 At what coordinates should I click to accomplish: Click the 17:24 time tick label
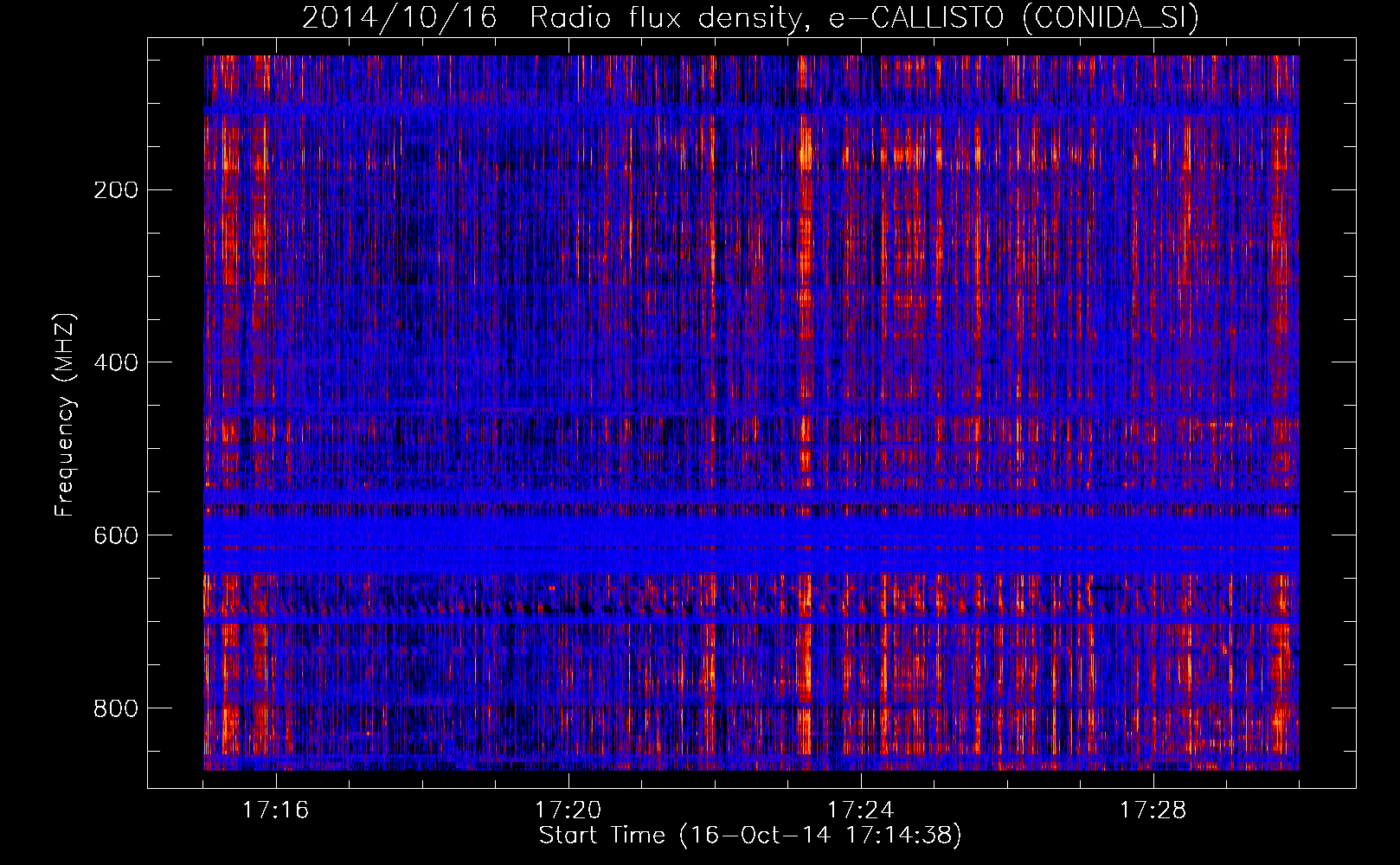point(860,810)
